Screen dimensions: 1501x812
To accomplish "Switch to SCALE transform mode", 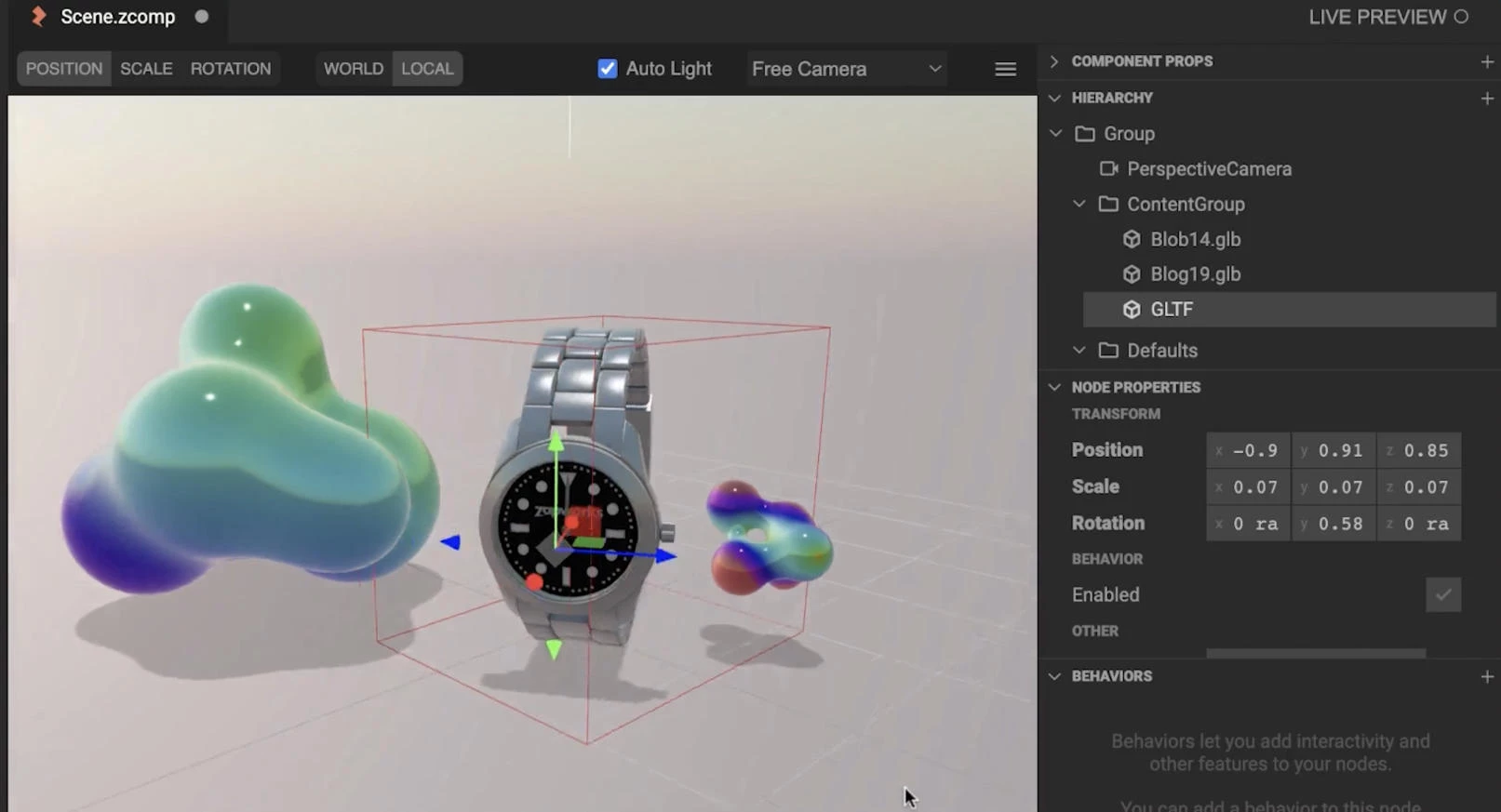I will click(146, 69).
